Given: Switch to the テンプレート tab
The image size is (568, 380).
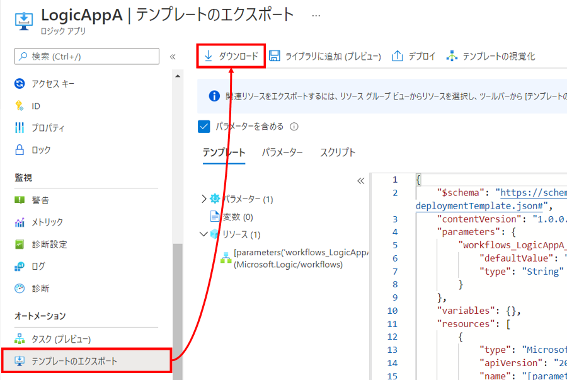Looking at the screenshot, I should [x=224, y=153].
